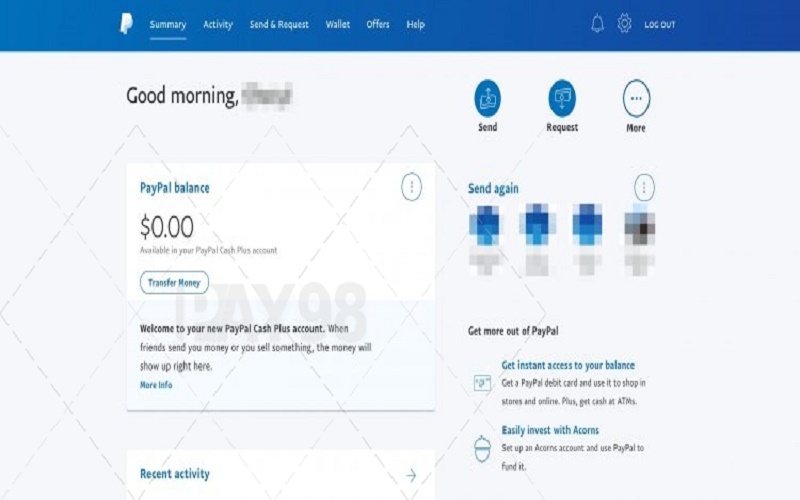800x500 pixels.
Task: Click the $0.00 balance amount
Action: point(167,227)
